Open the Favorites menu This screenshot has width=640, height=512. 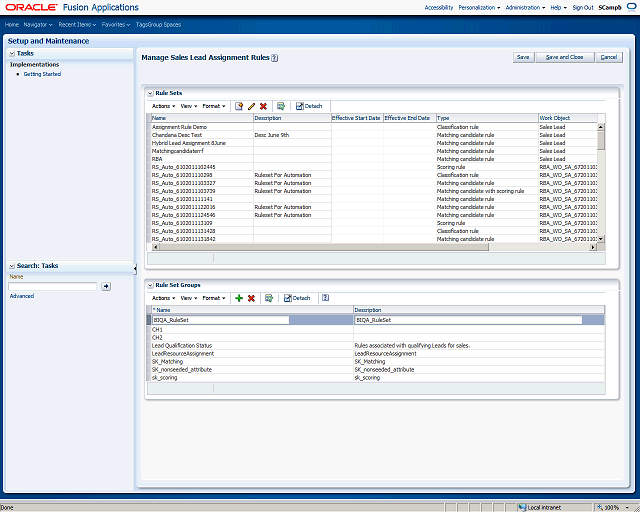pos(116,24)
